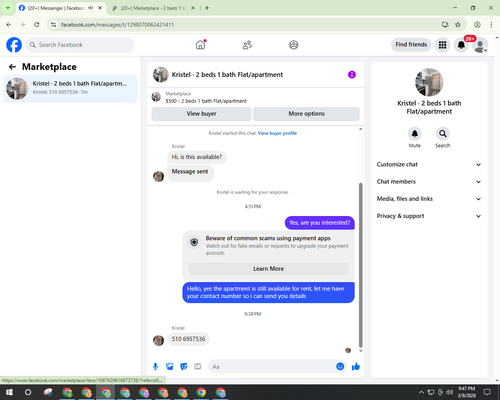The image size is (500, 400).
Task: Bookmark this page with the star icon
Action: pyautogui.click(x=458, y=25)
